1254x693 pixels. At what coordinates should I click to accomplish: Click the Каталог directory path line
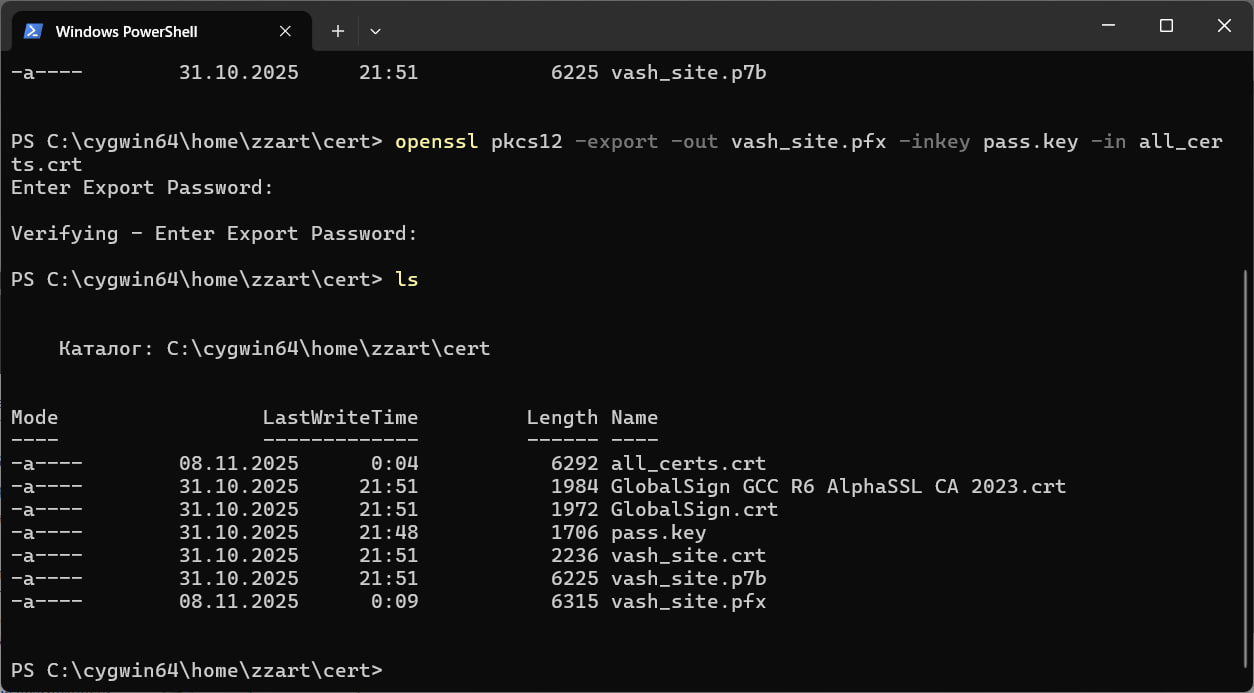pyautogui.click(x=274, y=349)
